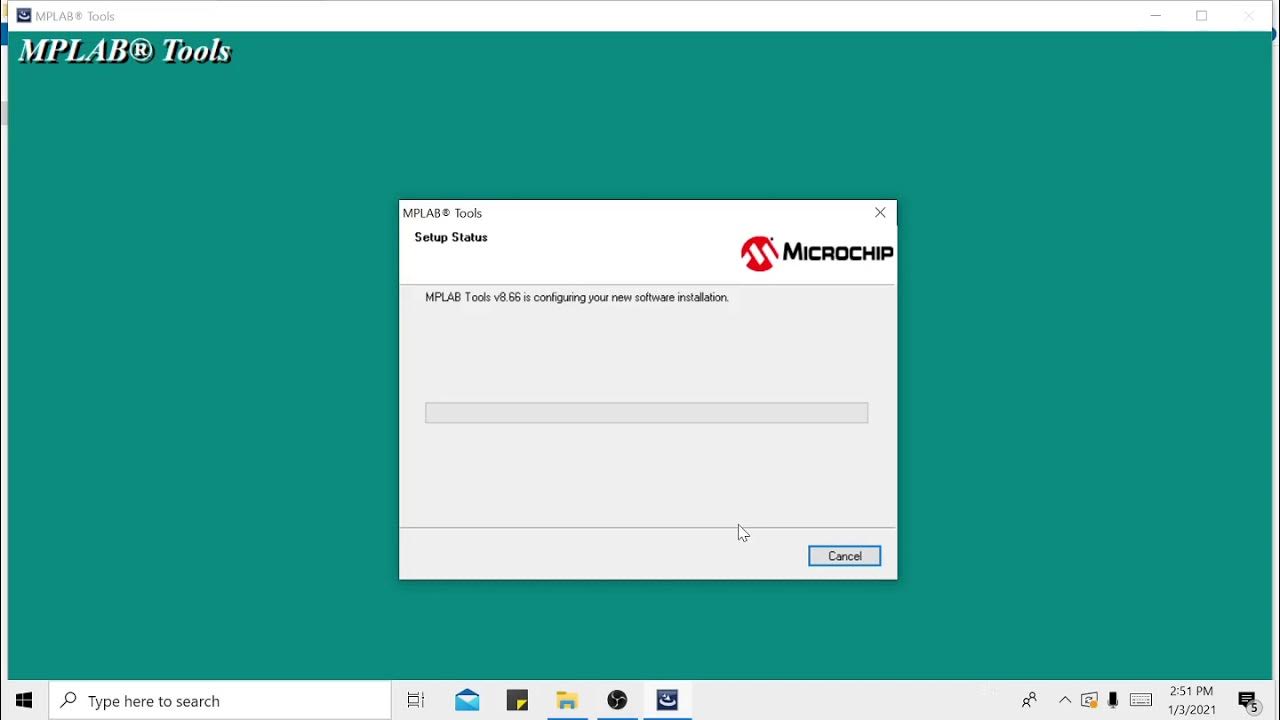Image resolution: width=1280 pixels, height=720 pixels.
Task: Cancel the MPLAB Tools installation
Action: coord(844,556)
